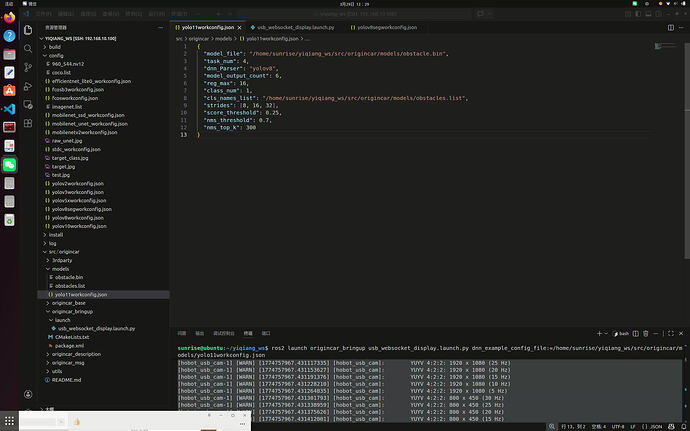Open the Ports panel tab
Screen dimensions: 690x431
click(x=266, y=334)
